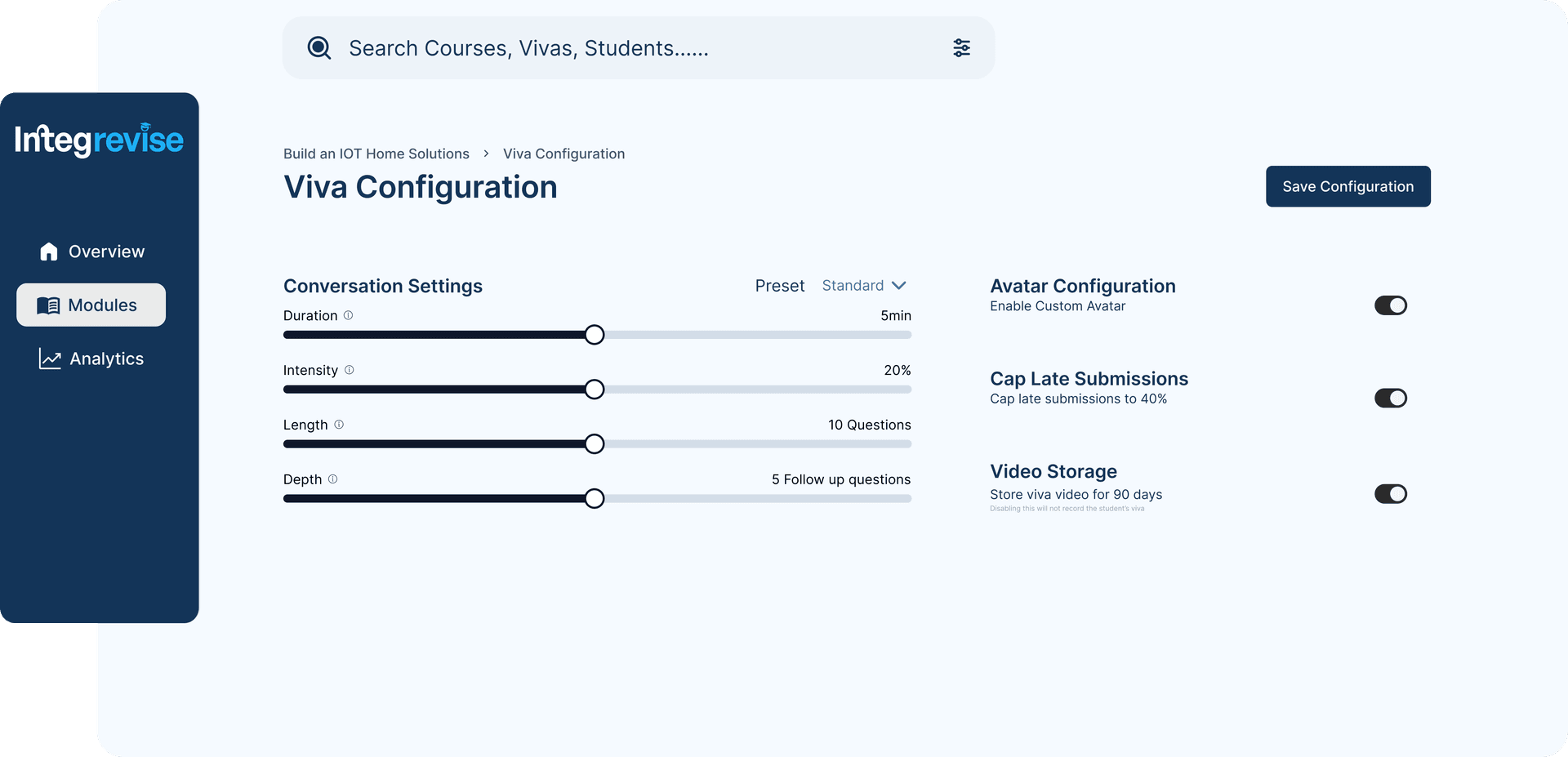Image resolution: width=1568 pixels, height=757 pixels.
Task: Open the Length info tooltip icon
Action: (339, 424)
